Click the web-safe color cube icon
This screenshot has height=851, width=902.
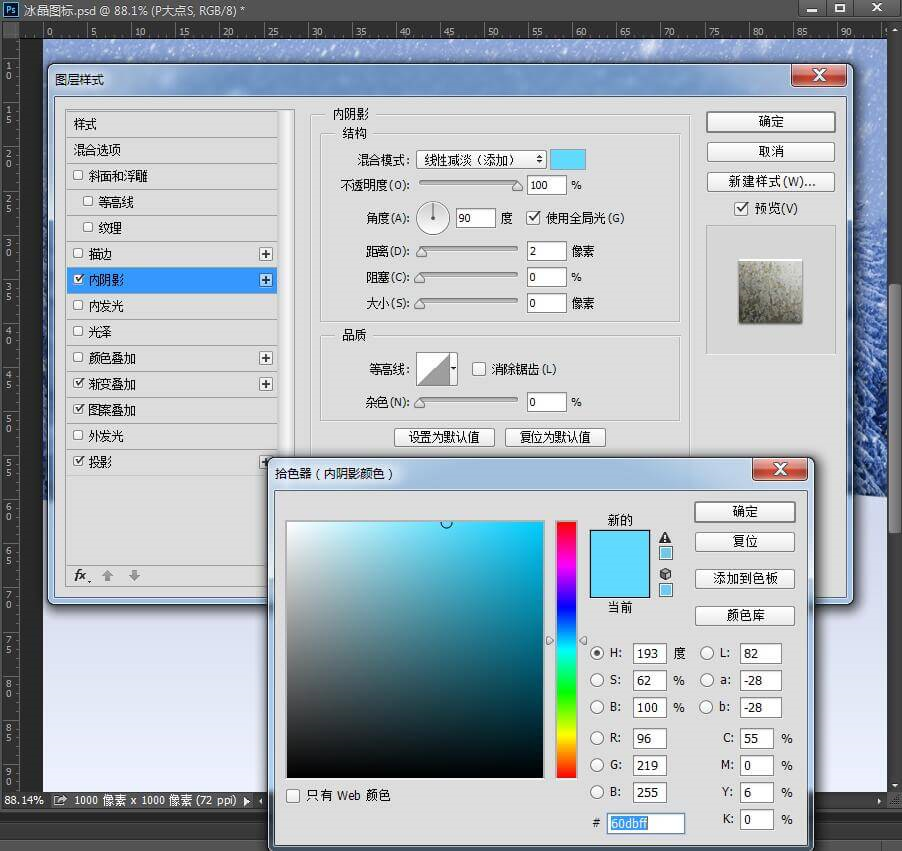pyautogui.click(x=666, y=574)
